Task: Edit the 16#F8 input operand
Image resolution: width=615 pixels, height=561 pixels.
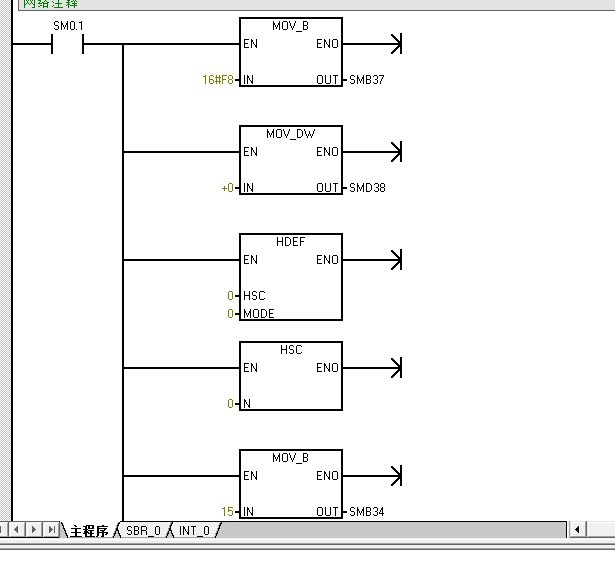Action: click(x=217, y=79)
